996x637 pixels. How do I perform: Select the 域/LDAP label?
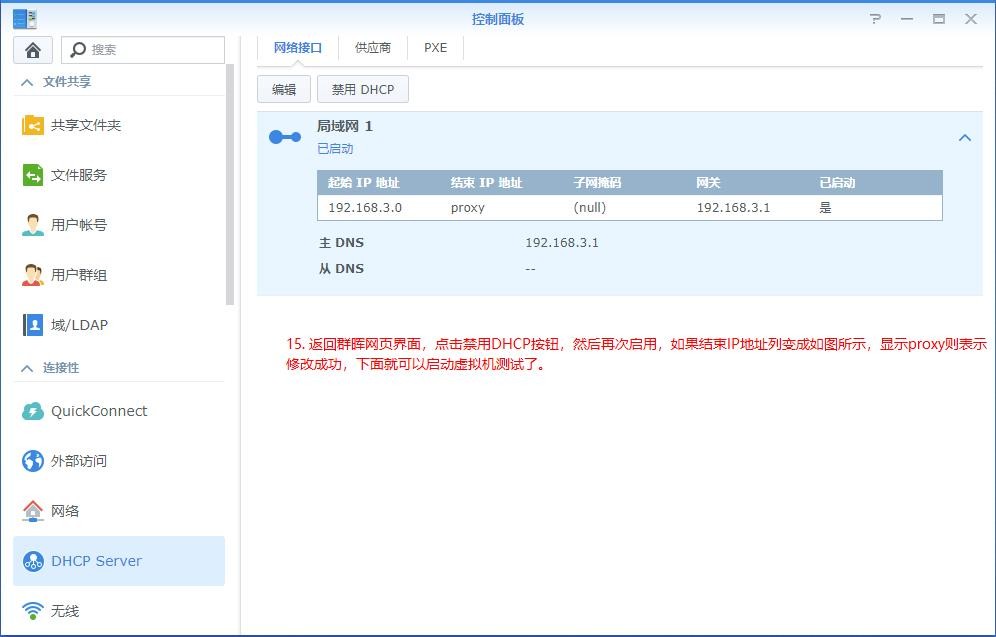click(x=79, y=325)
